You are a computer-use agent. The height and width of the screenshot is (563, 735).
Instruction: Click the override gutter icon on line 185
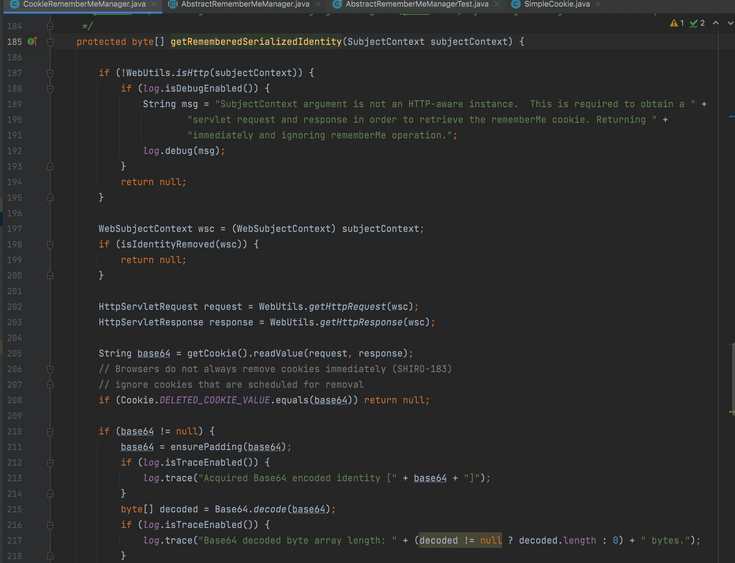tap(32, 42)
